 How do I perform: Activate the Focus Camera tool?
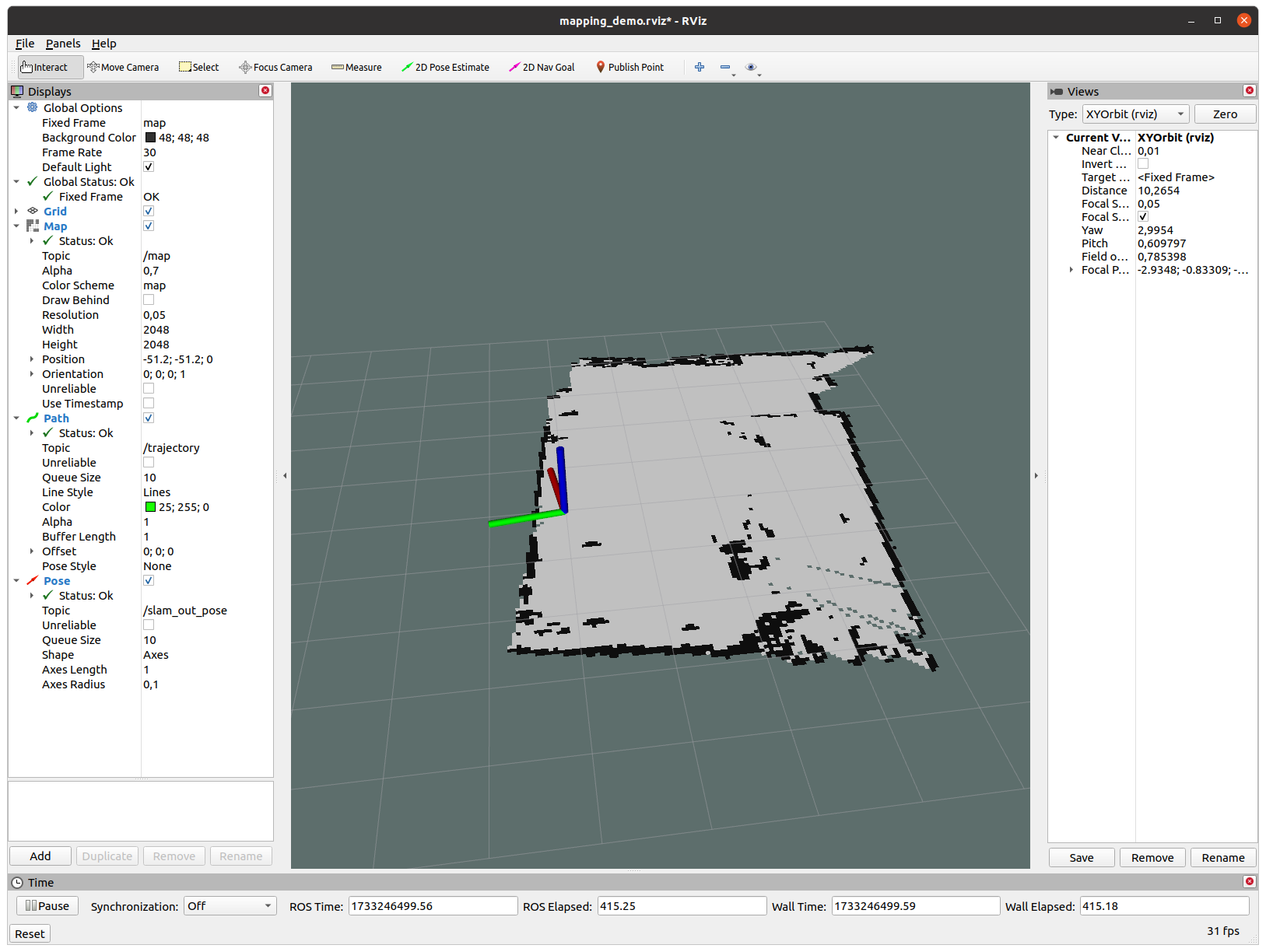point(275,68)
